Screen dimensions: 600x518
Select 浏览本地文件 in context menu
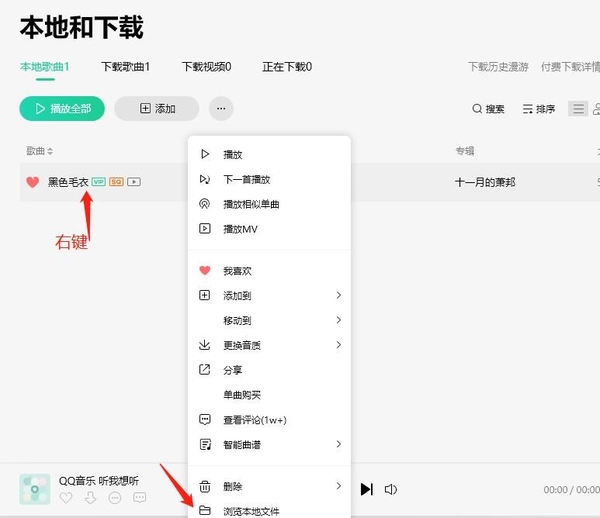pyautogui.click(x=250, y=511)
